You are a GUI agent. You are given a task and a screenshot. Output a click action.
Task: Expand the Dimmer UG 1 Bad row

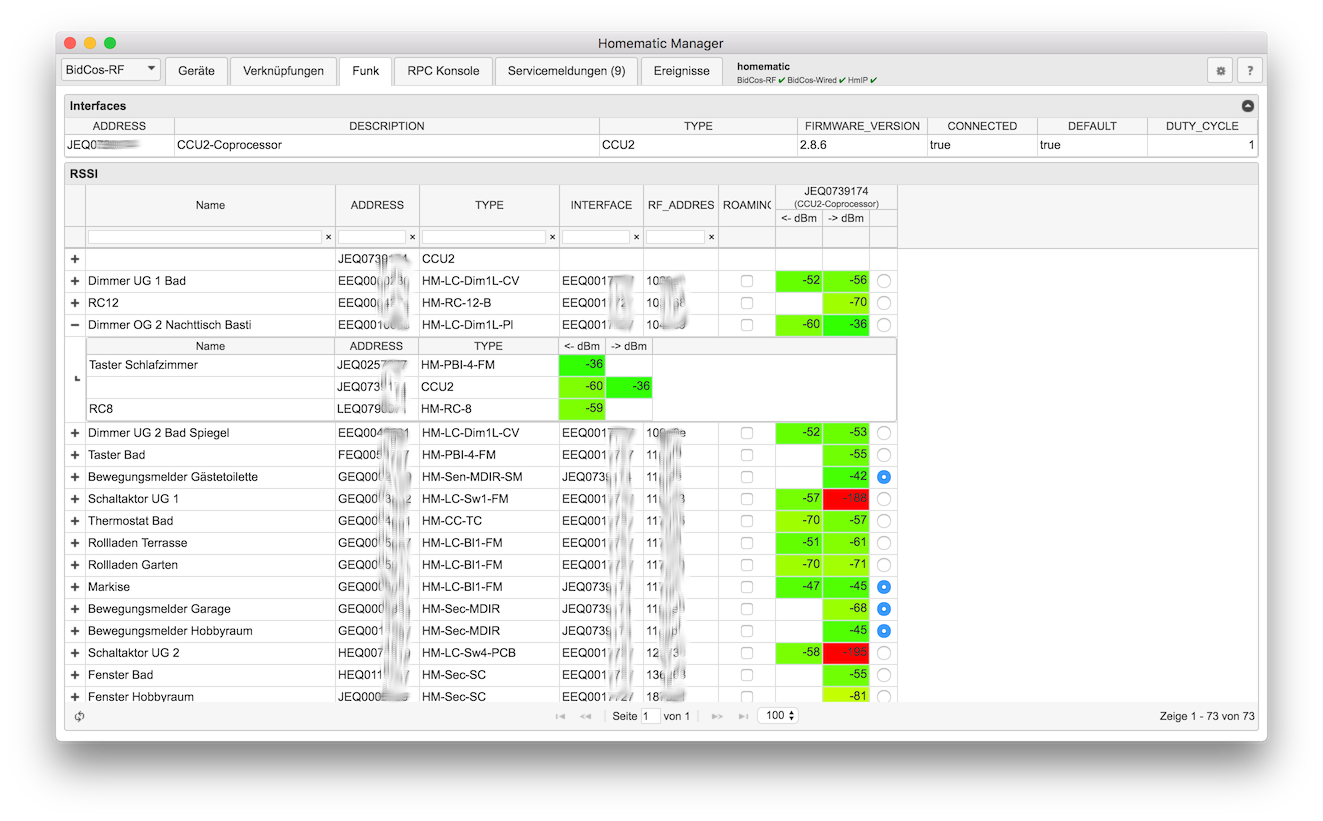75,281
